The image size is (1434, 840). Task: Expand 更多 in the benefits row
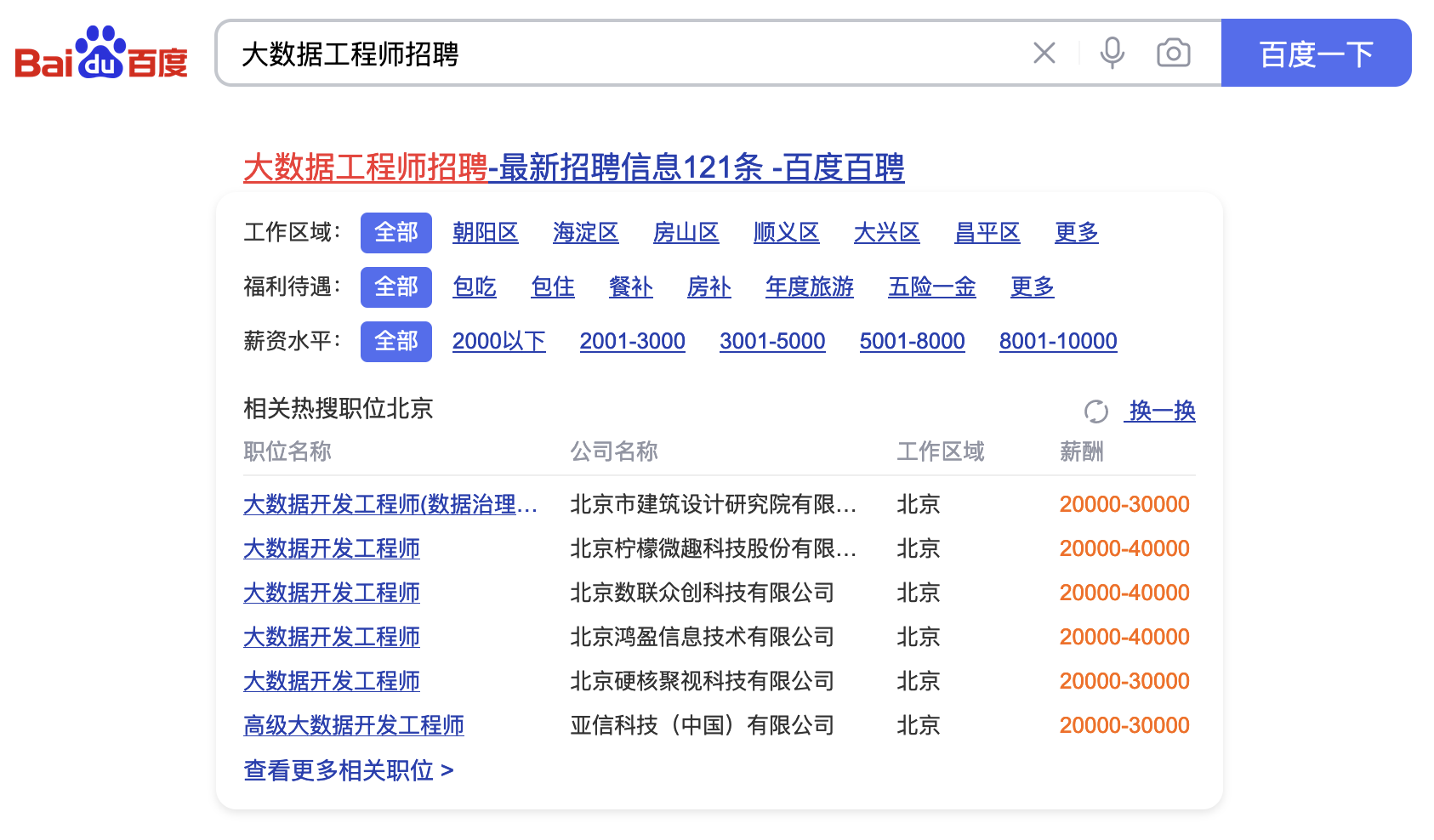click(1032, 287)
